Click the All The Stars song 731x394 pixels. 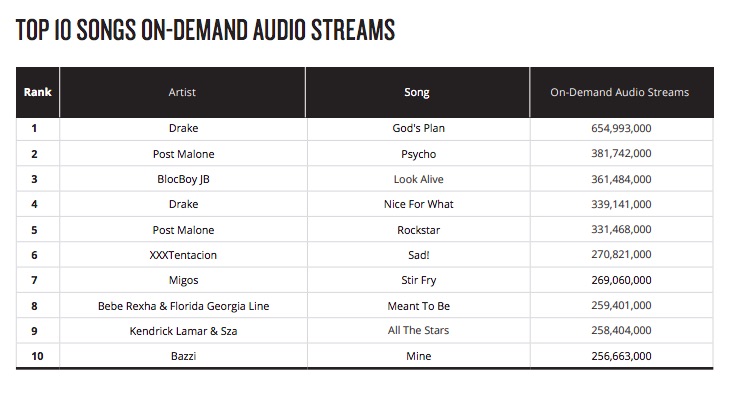[418, 331]
